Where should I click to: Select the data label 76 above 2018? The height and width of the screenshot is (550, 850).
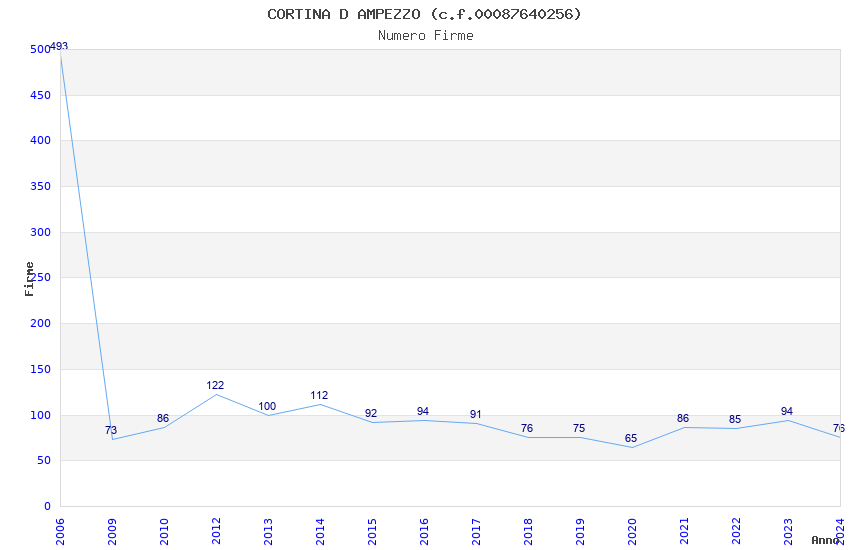click(x=527, y=428)
